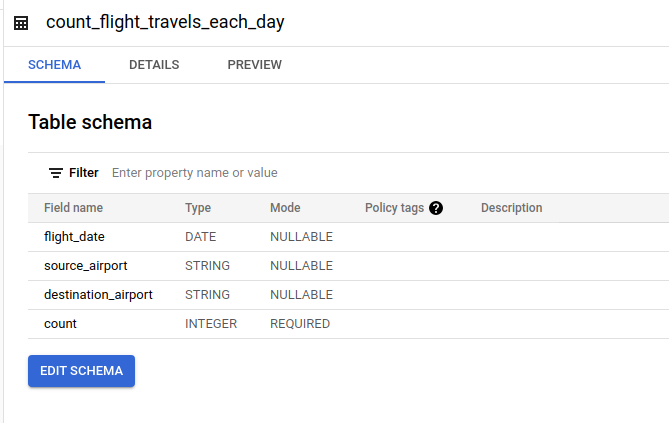Image resolution: width=669 pixels, height=423 pixels.
Task: Click the destination_airport field name
Action: click(x=98, y=295)
